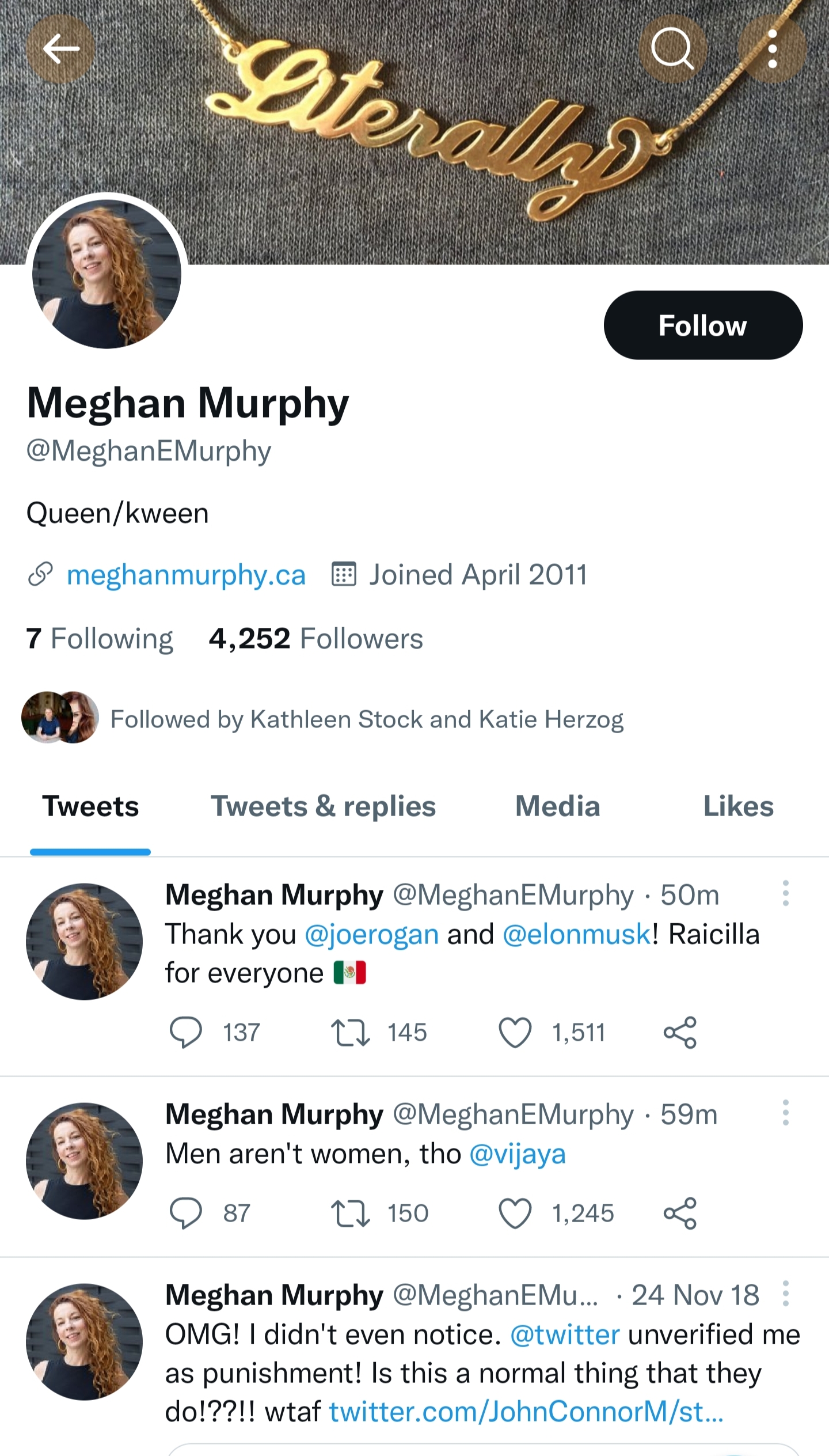Follow Meghan Murphy

703,325
